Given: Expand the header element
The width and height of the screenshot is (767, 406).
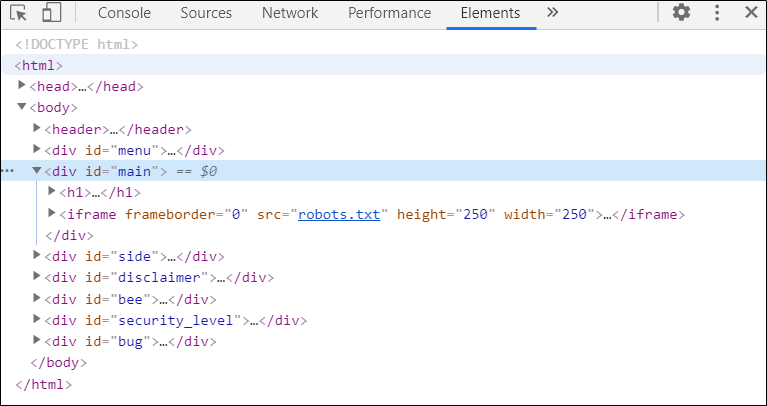Looking at the screenshot, I should pyautogui.click(x=37, y=128).
